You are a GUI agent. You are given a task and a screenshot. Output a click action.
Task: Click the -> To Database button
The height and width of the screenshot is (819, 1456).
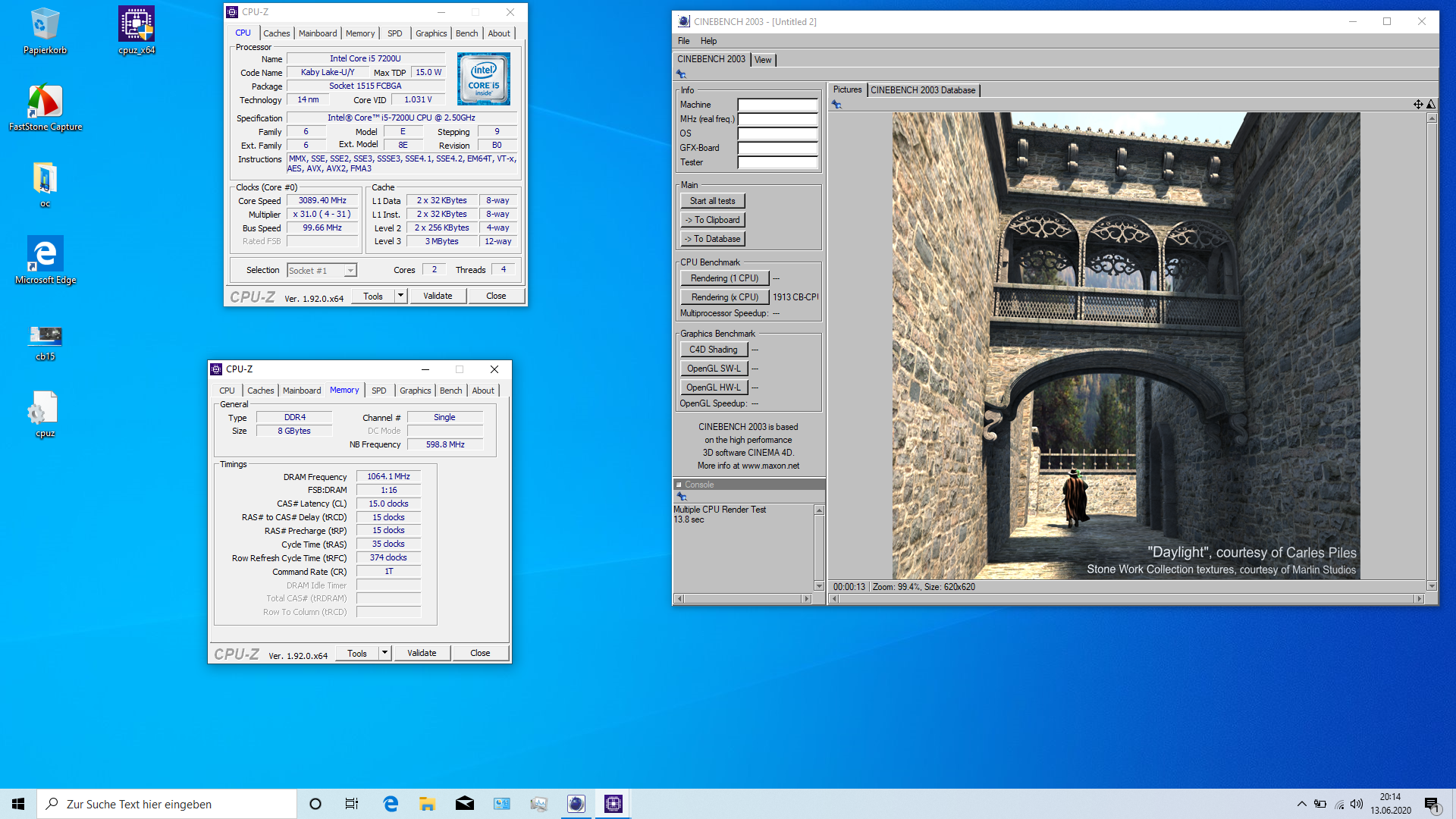(x=712, y=239)
